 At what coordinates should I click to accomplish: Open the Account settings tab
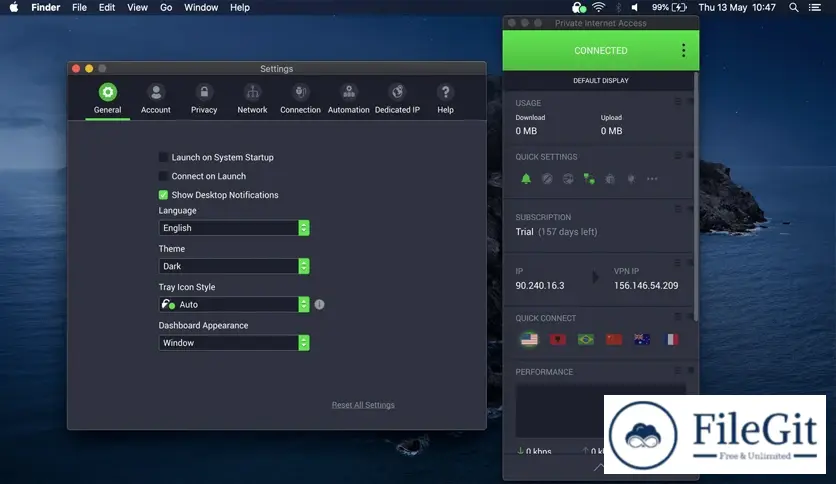156,99
